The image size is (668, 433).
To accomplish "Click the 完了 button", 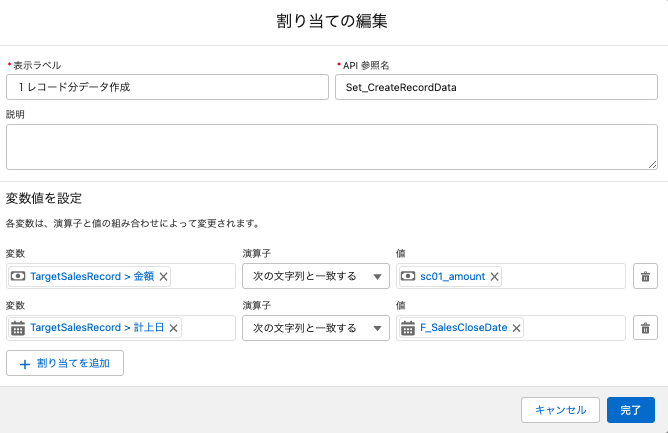I will coord(631,410).
